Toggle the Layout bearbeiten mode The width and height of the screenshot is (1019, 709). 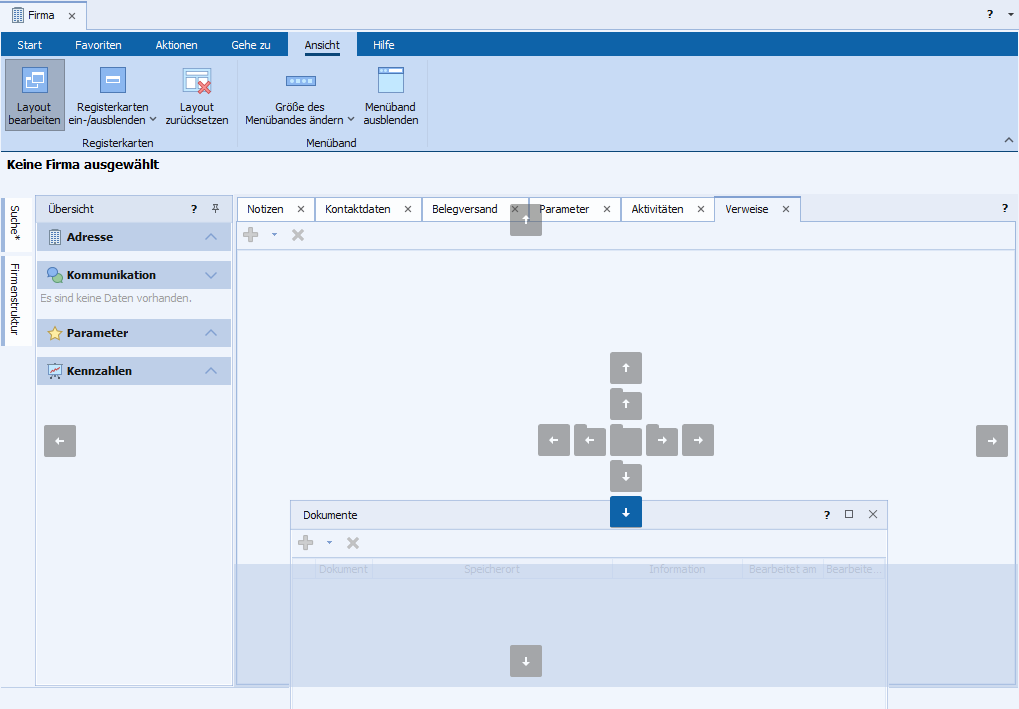pos(34,95)
